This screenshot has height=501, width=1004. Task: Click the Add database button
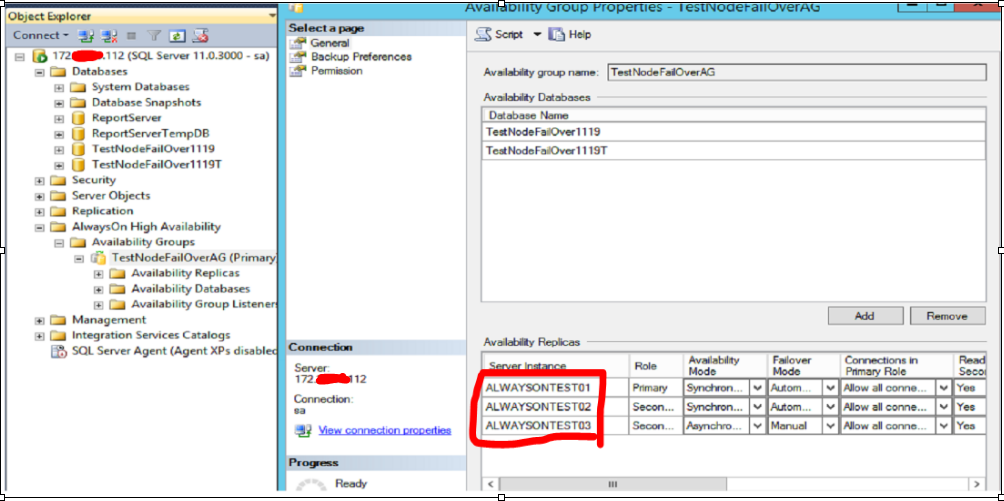[865, 316]
